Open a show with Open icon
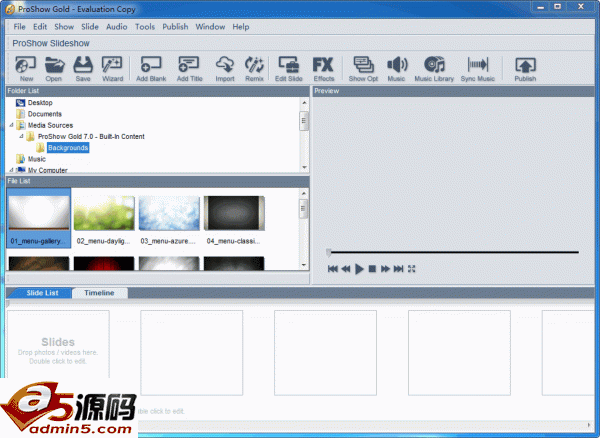 54,69
